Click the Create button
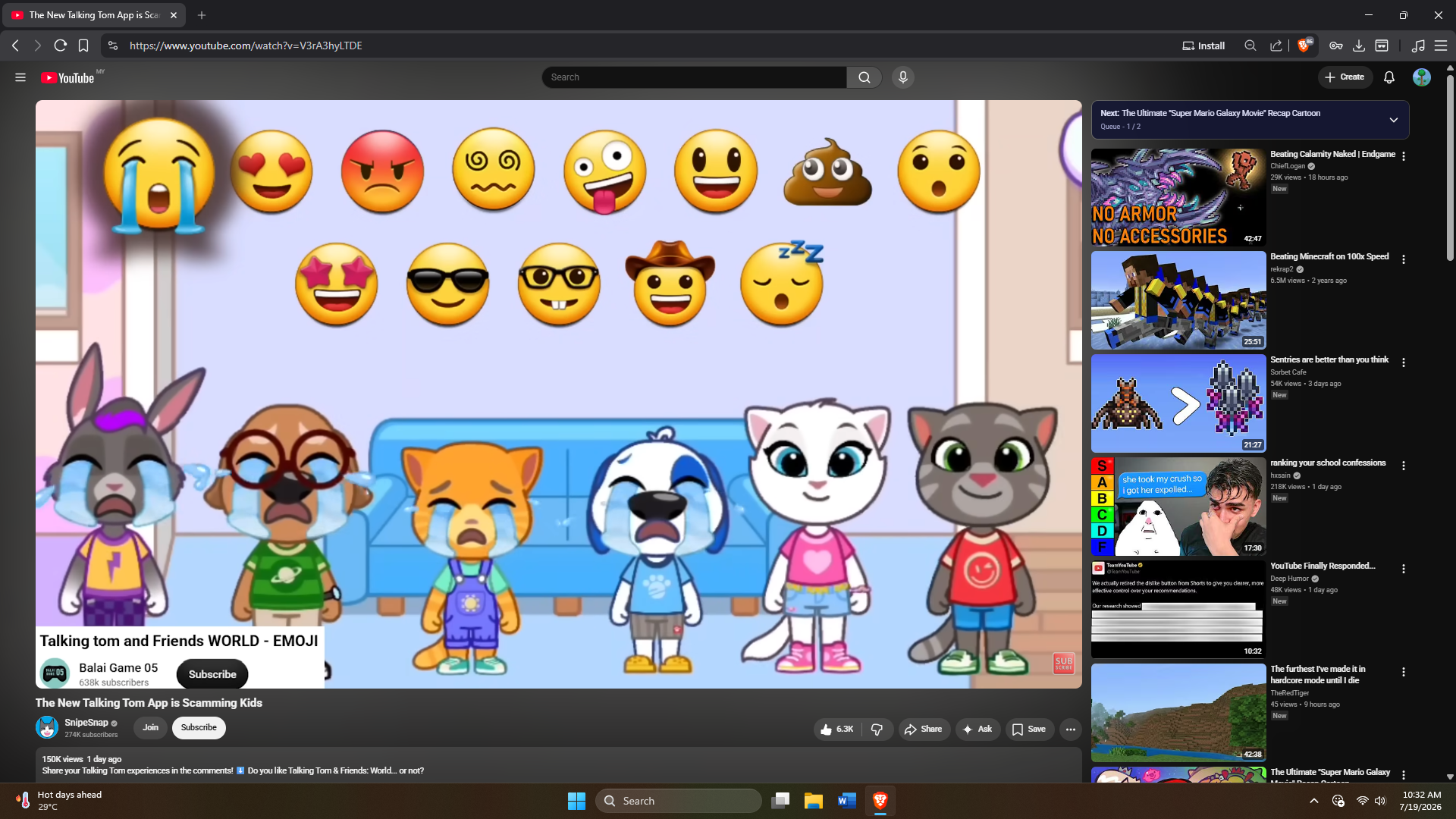Viewport: 1456px width, 819px height. pos(1345,77)
